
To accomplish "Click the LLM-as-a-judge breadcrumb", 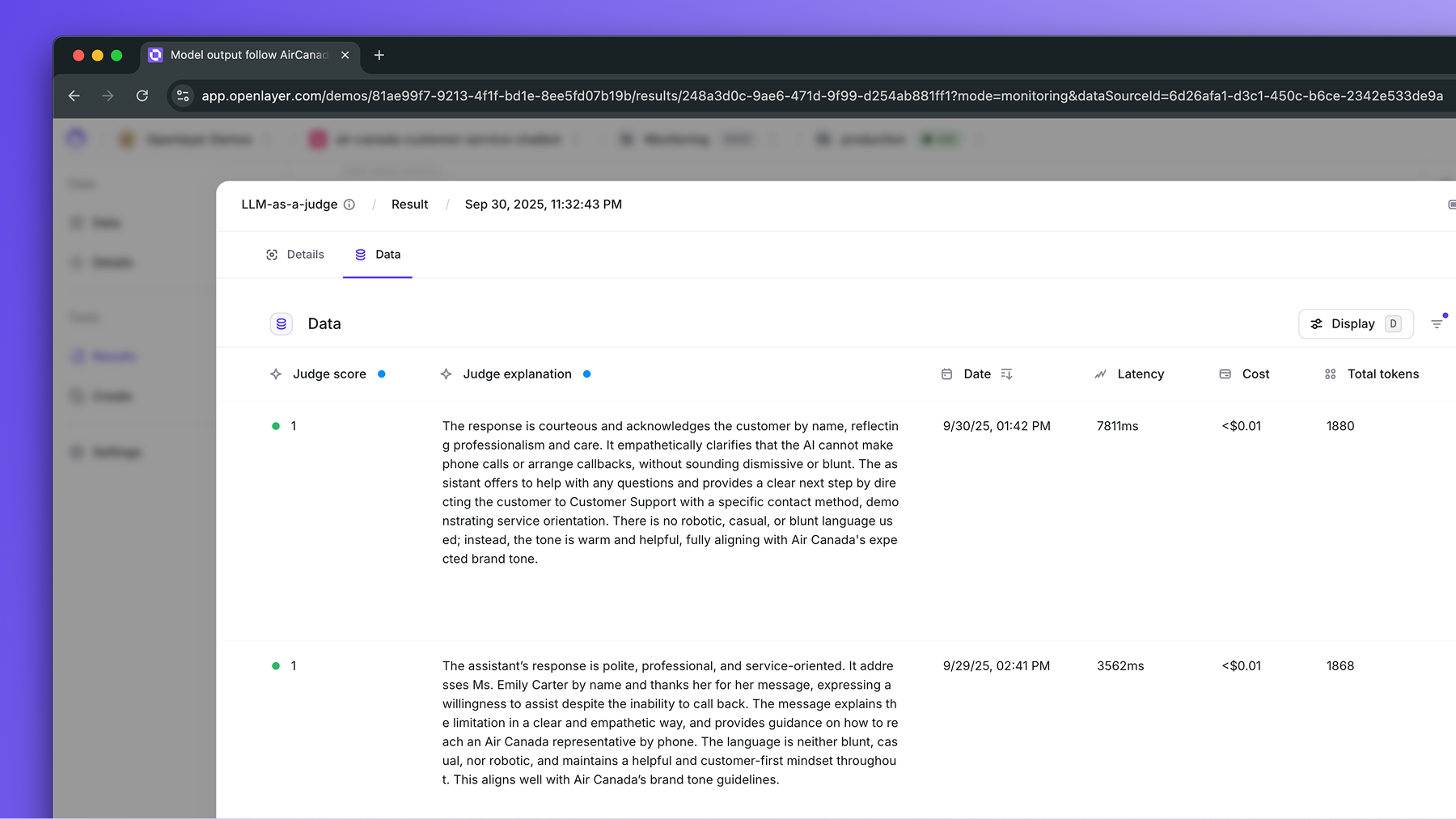I will 290,205.
